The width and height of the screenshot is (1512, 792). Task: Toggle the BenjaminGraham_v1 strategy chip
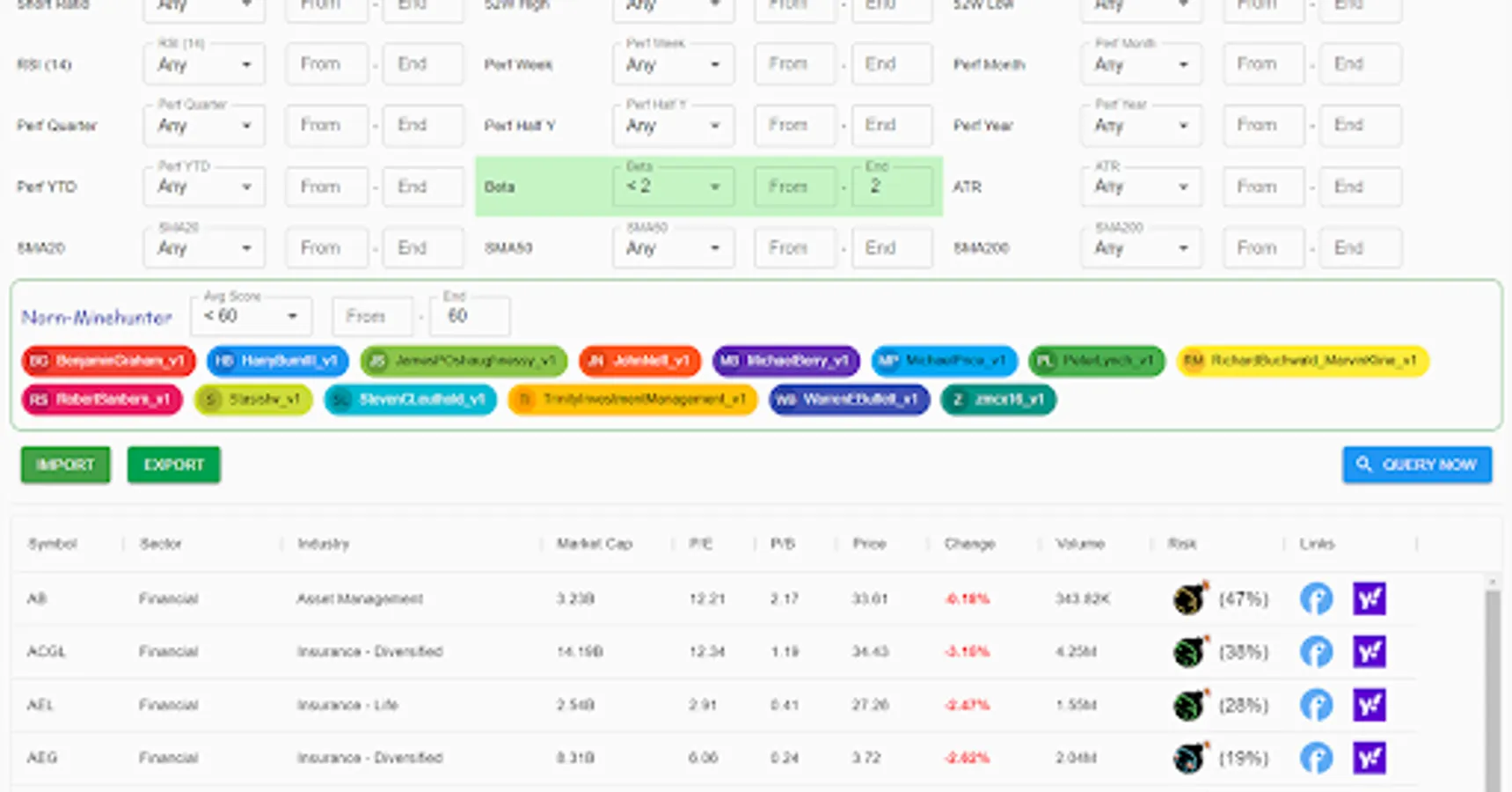[108, 361]
